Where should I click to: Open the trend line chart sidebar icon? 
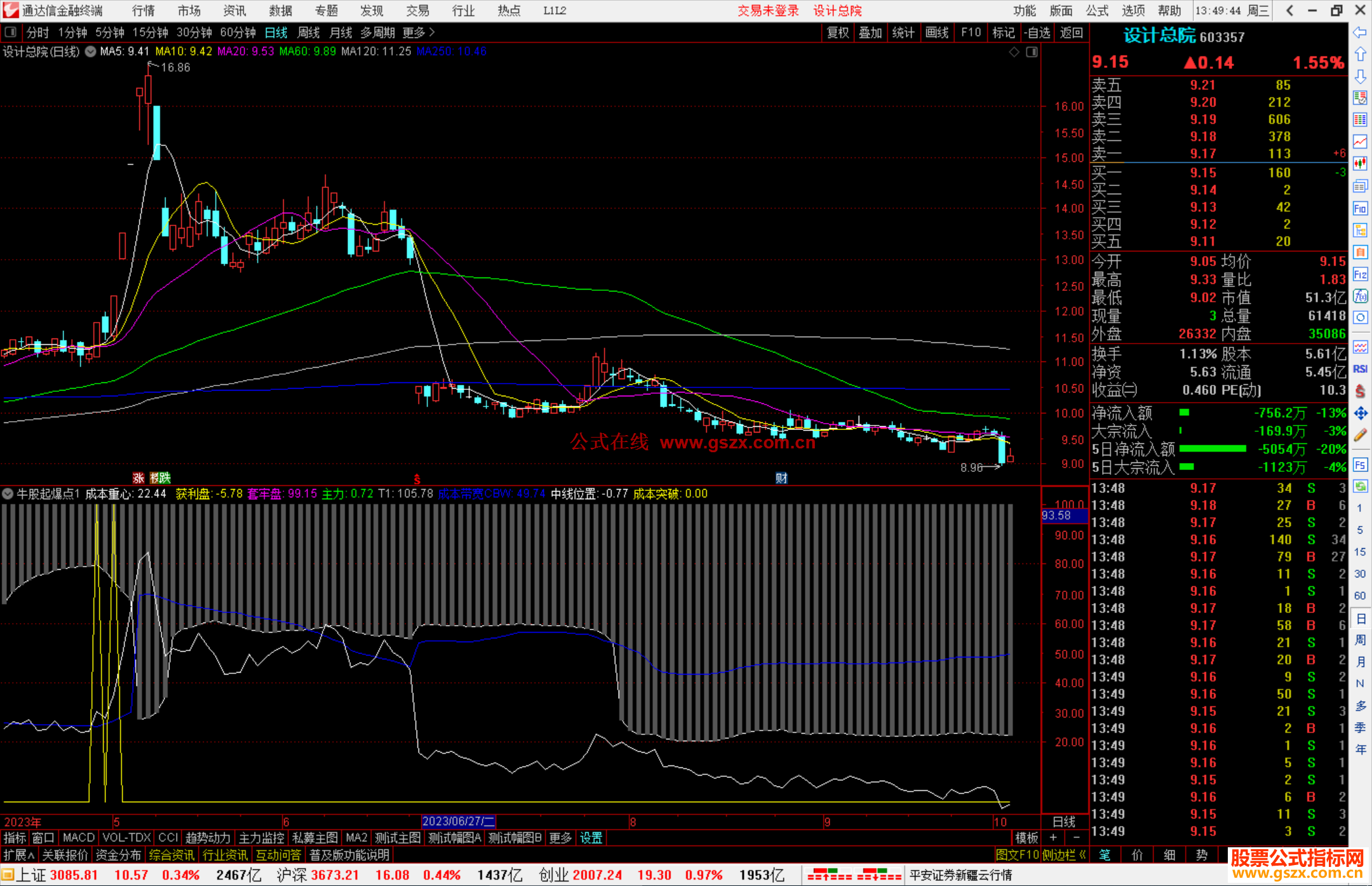(x=1360, y=142)
